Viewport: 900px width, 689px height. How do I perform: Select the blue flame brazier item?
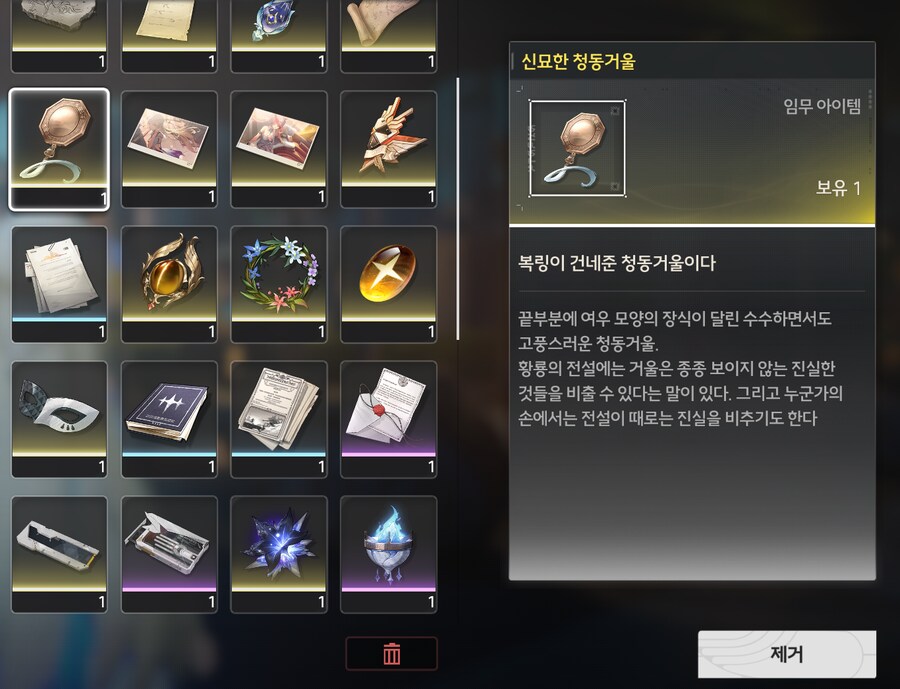[x=389, y=555]
